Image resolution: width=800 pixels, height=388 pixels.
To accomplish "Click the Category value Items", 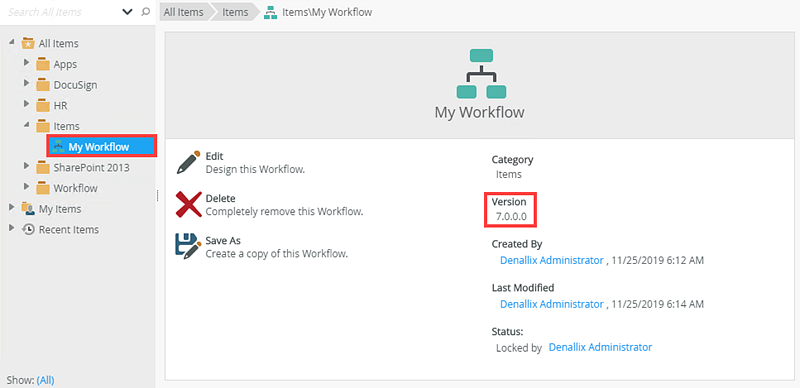I will coord(509,174).
